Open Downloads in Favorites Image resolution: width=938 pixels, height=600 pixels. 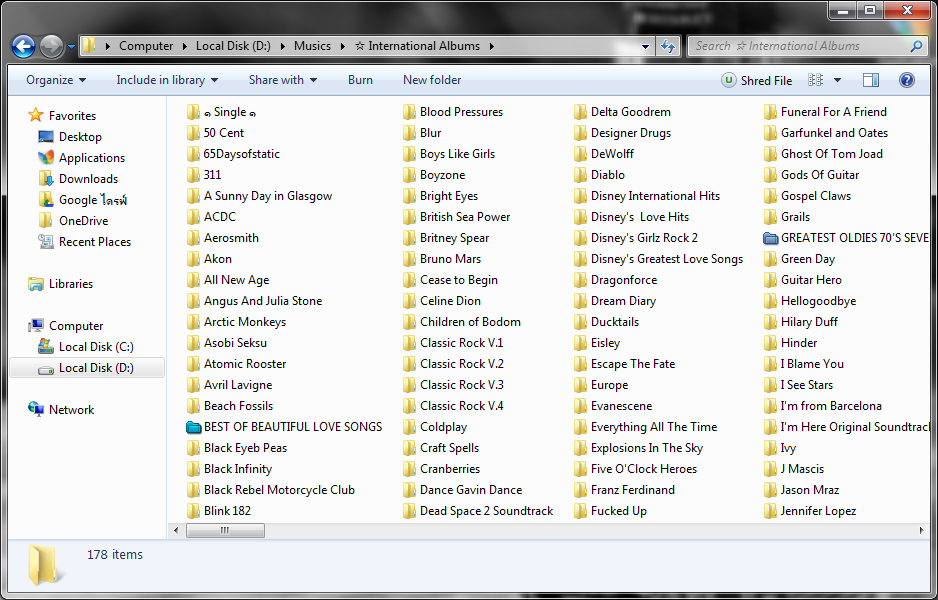(x=78, y=179)
